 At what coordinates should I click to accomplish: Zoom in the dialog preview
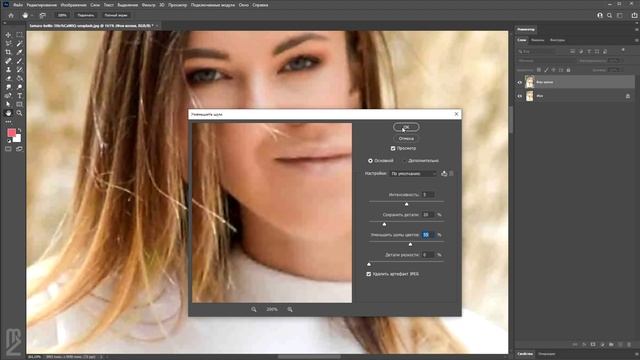290,309
